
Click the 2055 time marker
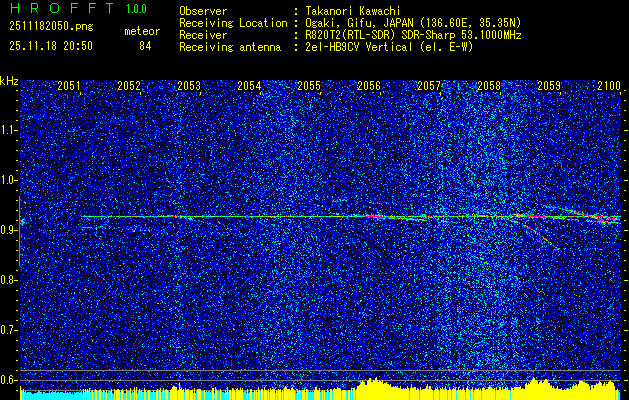pos(309,86)
